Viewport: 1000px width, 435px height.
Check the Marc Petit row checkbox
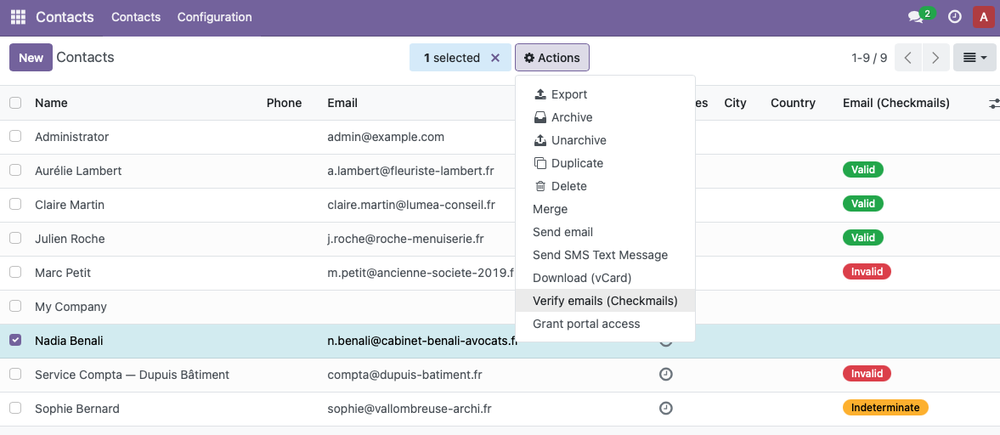point(15,272)
